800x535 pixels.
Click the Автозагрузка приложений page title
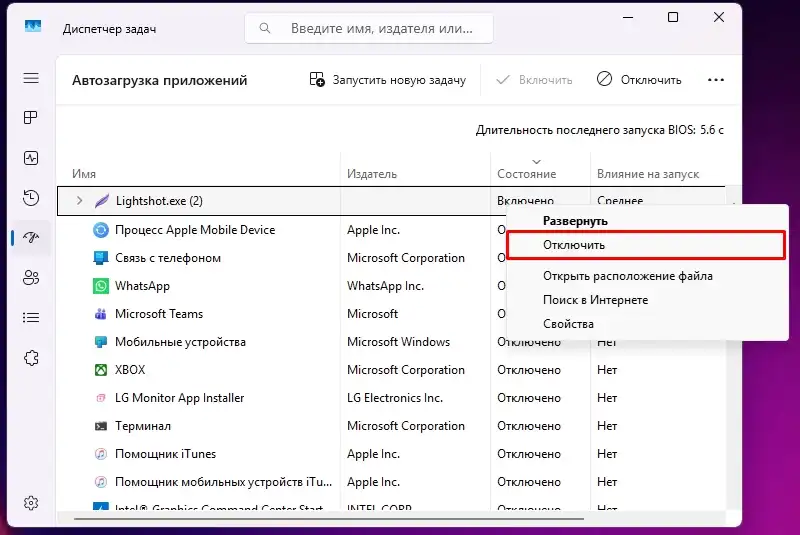click(160, 80)
